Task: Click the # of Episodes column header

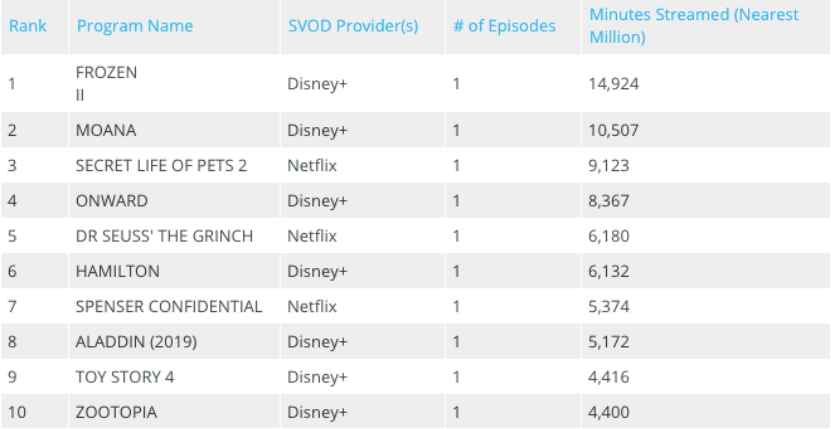Action: [x=504, y=26]
